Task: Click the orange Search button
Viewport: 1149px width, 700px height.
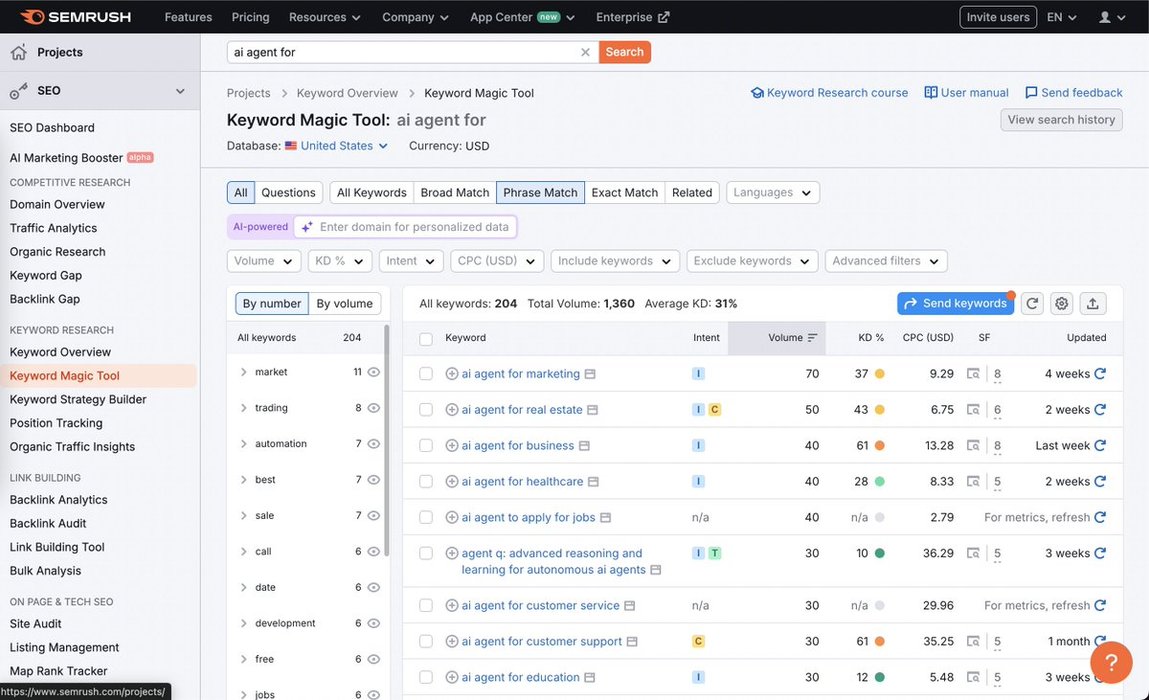Action: coord(624,52)
